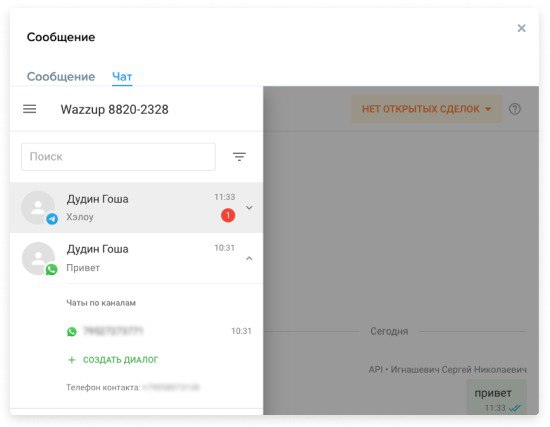Click the Создать диалог link
550x427 pixels.
point(120,360)
